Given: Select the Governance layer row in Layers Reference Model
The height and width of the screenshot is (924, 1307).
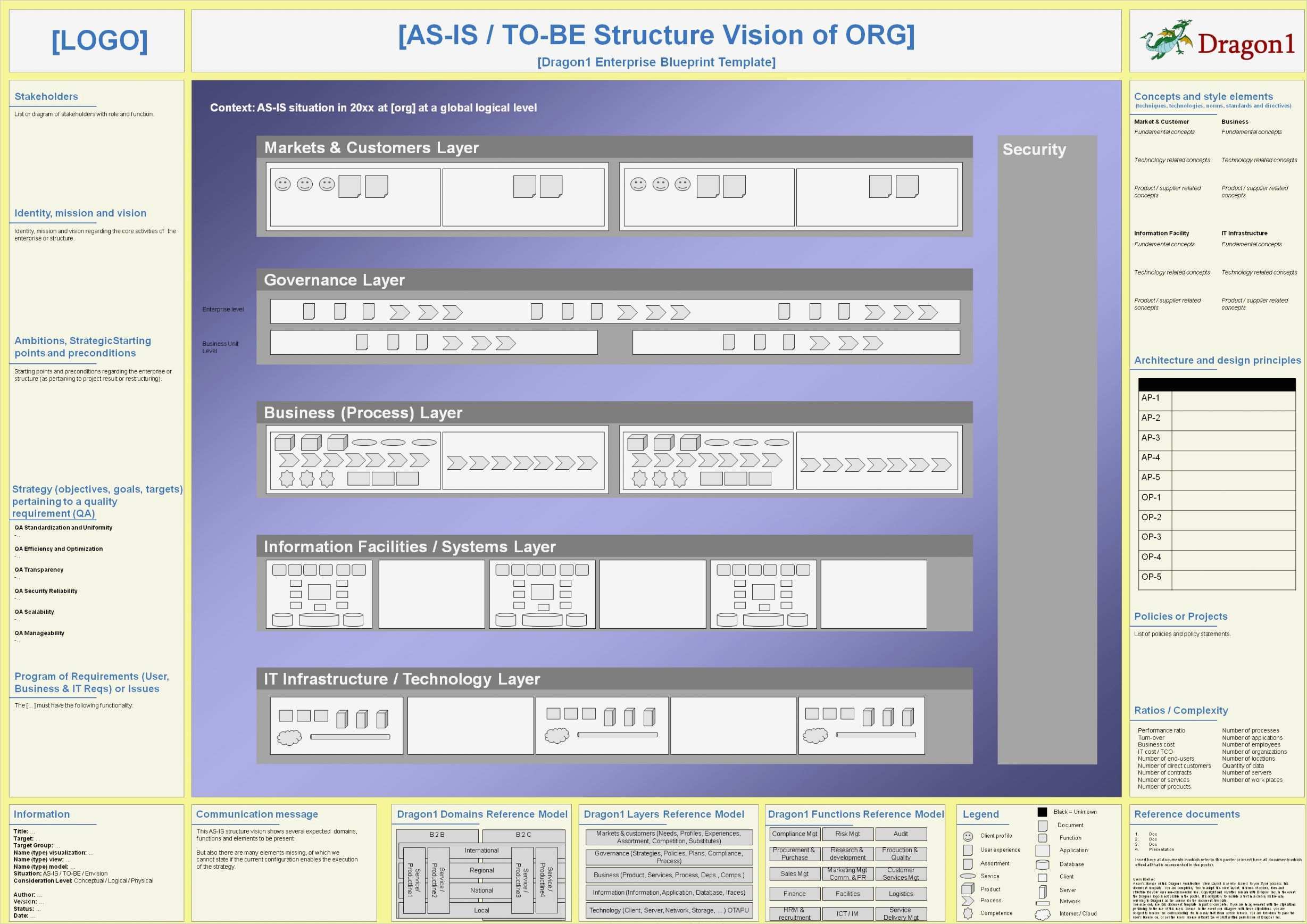Looking at the screenshot, I should click(668, 858).
